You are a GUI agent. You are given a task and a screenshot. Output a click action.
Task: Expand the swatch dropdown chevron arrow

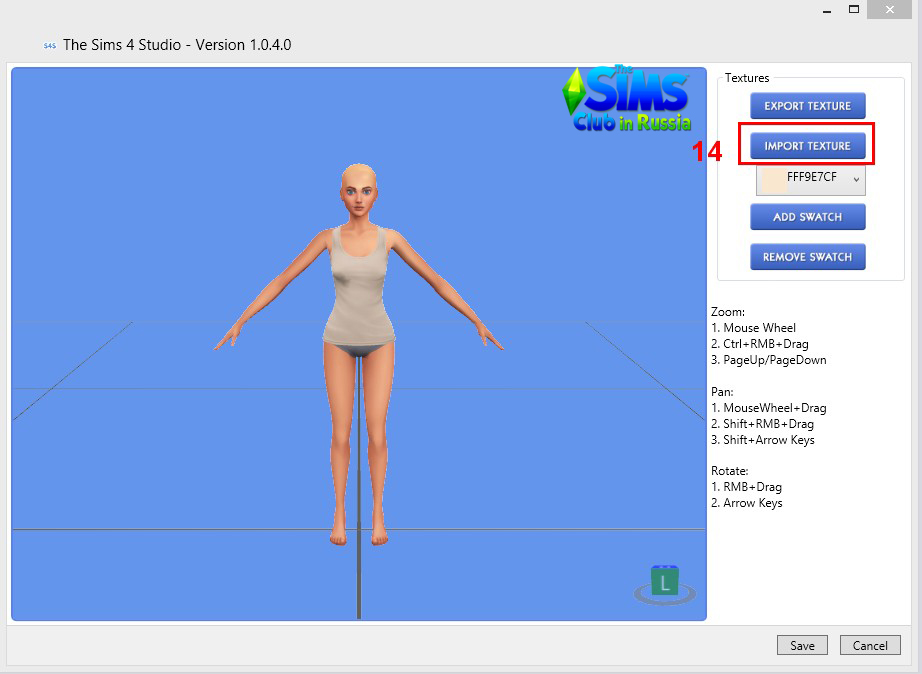click(856, 180)
